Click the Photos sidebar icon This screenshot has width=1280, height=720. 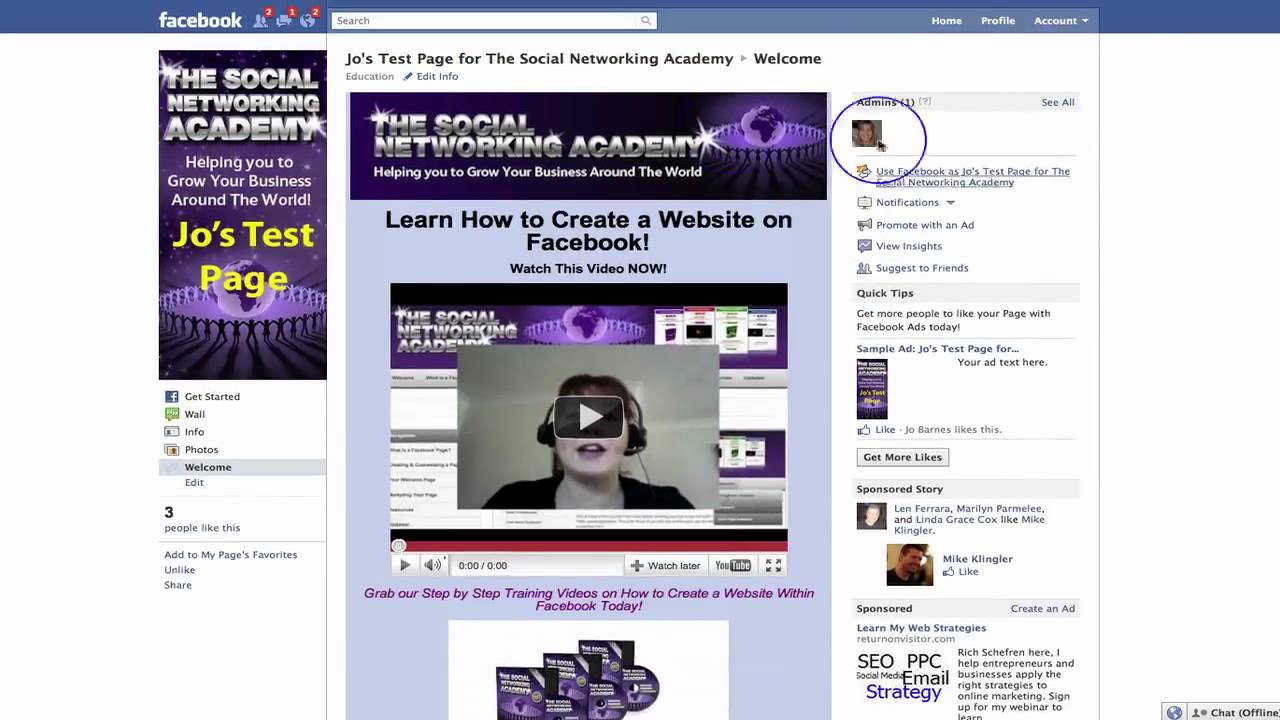click(x=172, y=449)
